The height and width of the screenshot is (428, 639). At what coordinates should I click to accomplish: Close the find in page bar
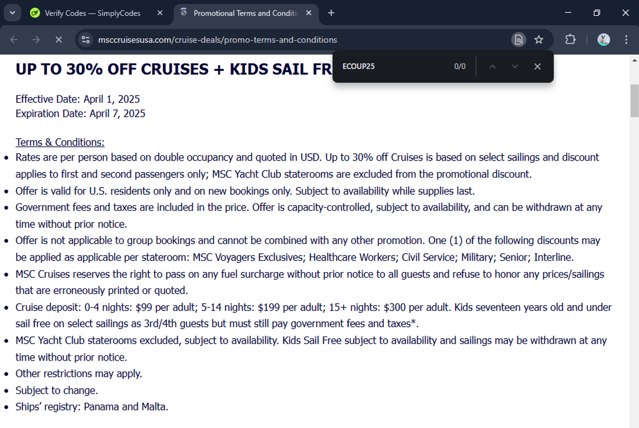click(537, 66)
